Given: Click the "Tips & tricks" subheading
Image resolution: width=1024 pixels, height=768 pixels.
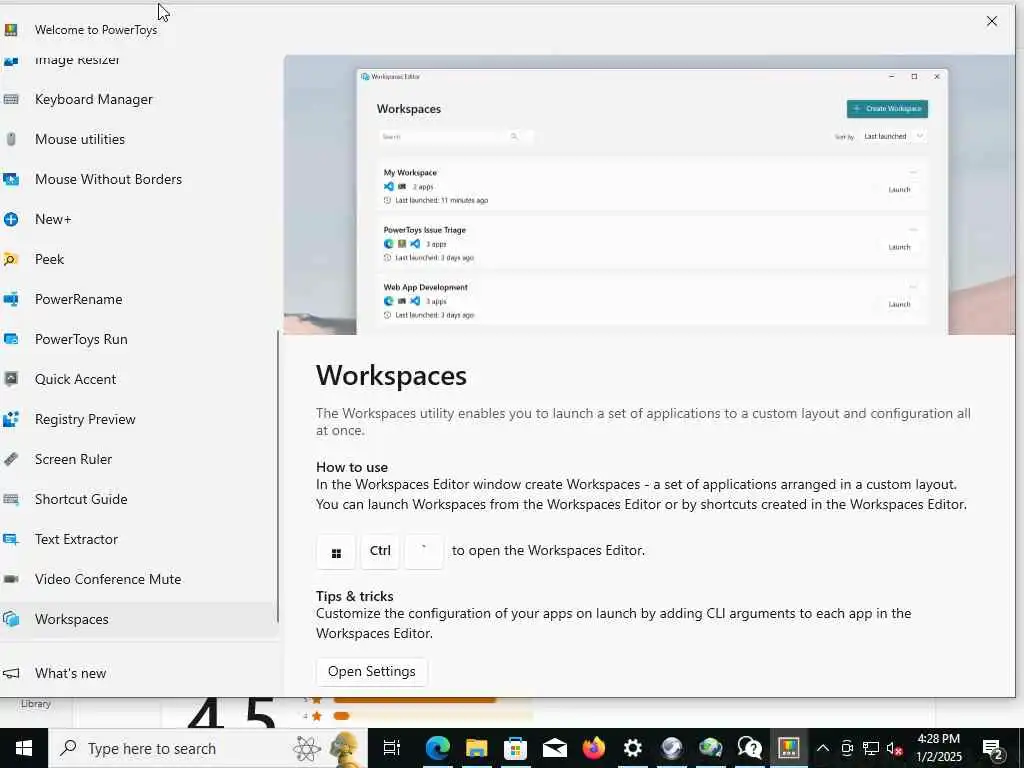Looking at the screenshot, I should point(355,596).
